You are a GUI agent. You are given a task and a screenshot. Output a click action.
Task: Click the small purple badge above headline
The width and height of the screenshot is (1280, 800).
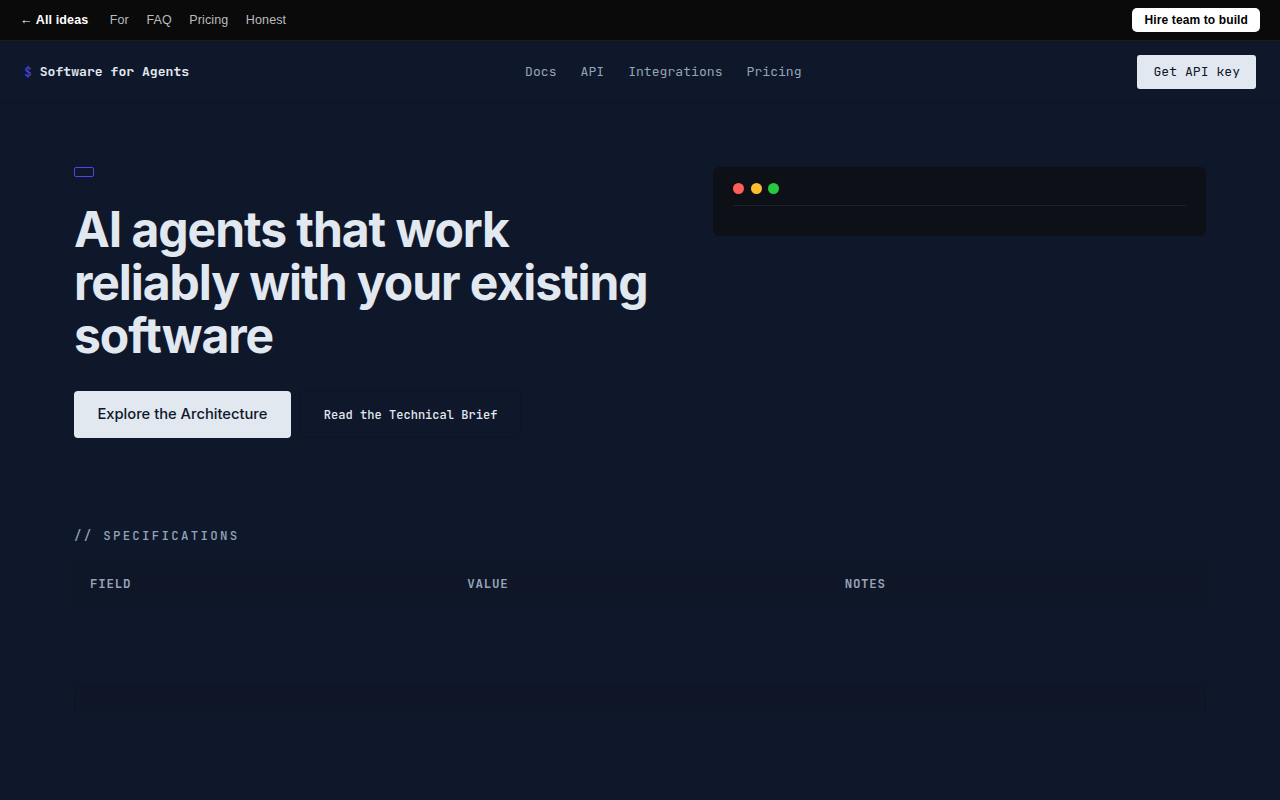(84, 172)
